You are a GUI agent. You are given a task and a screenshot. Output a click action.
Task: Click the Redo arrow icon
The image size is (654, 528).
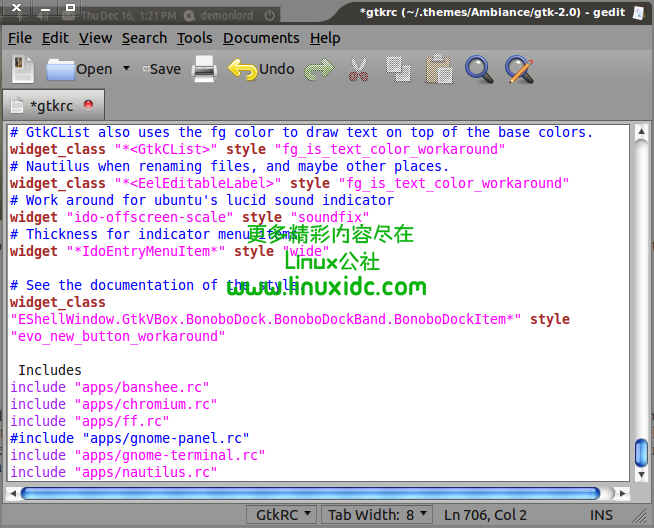[x=319, y=69]
